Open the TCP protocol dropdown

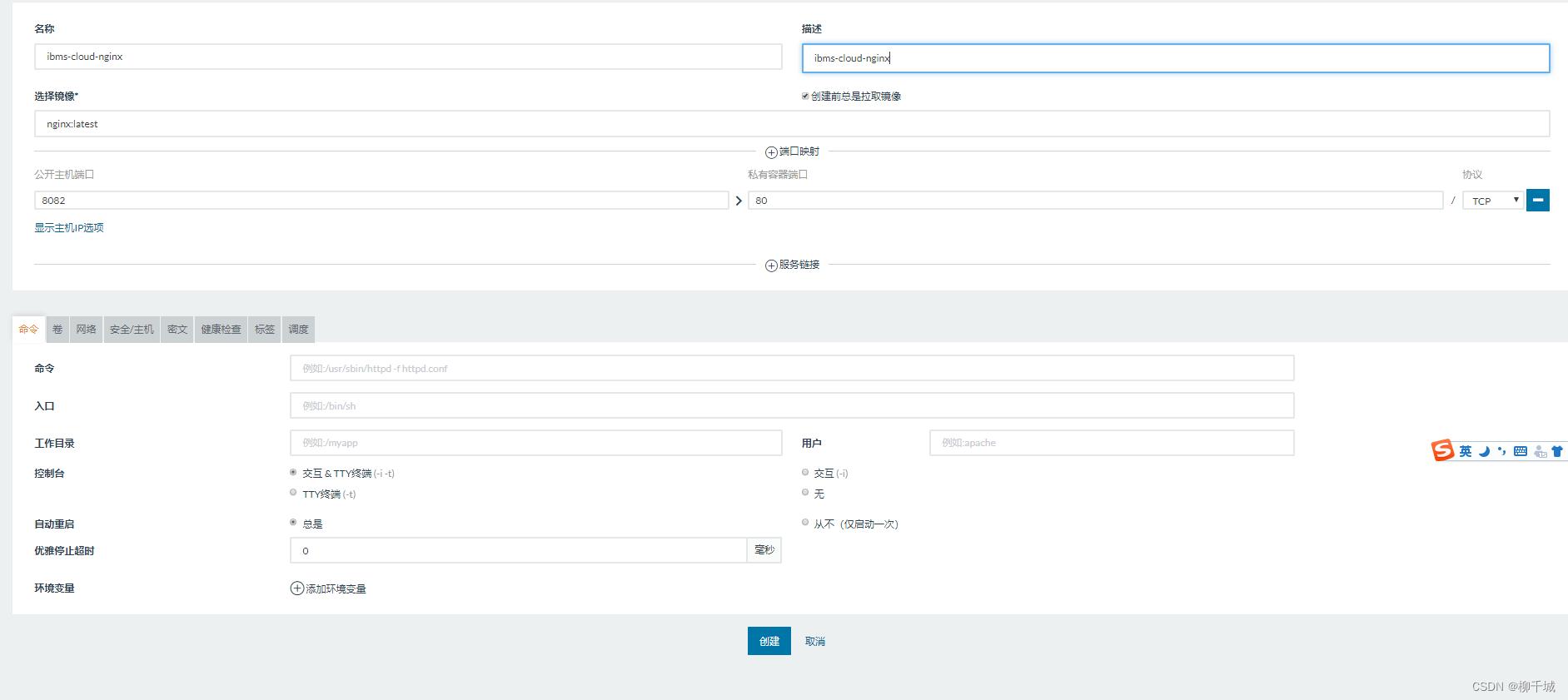tap(1493, 201)
